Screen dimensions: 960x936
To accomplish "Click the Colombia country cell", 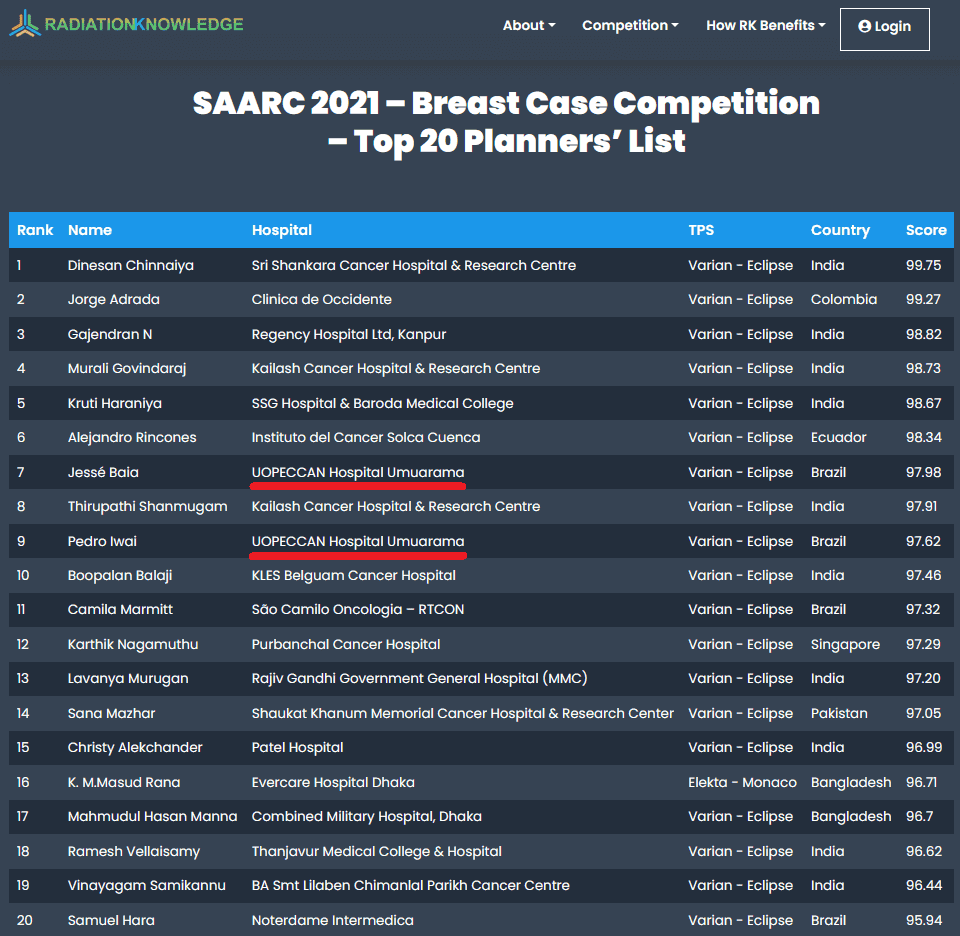I will tap(844, 299).
